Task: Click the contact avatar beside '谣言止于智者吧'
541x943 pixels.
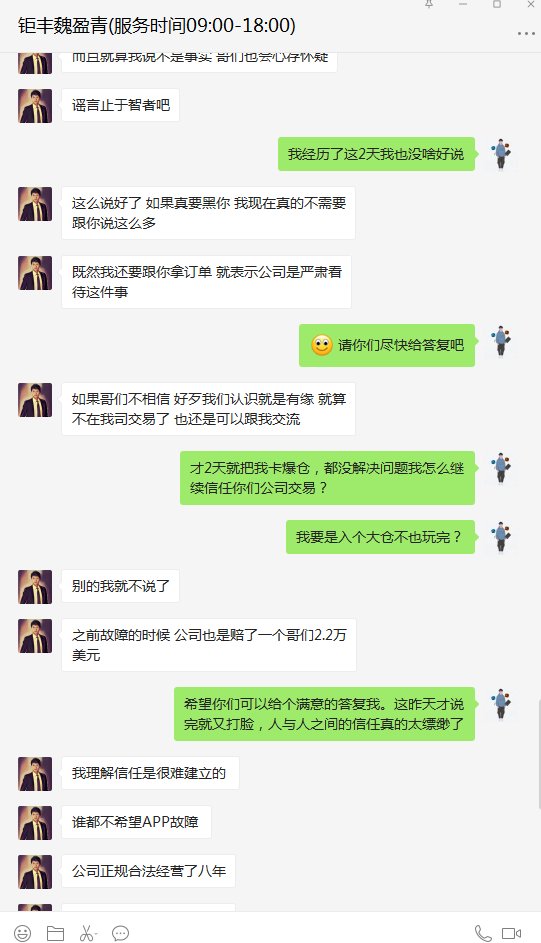Action: [x=35, y=106]
